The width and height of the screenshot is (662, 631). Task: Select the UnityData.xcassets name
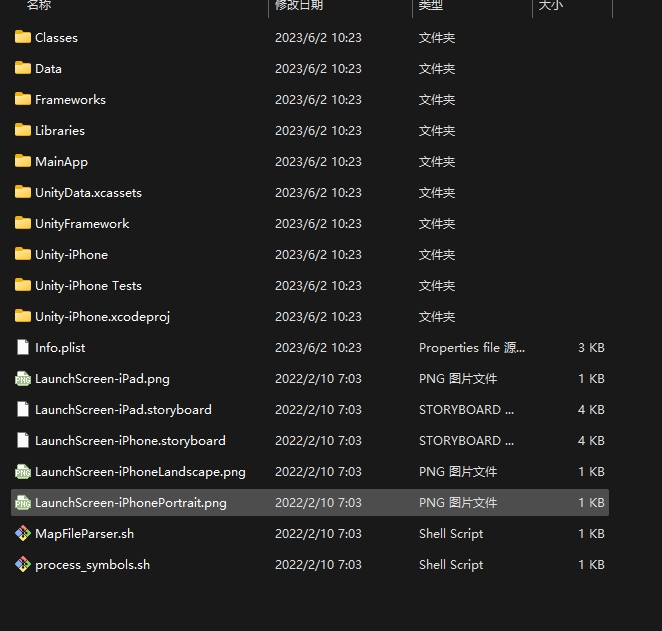coord(88,192)
